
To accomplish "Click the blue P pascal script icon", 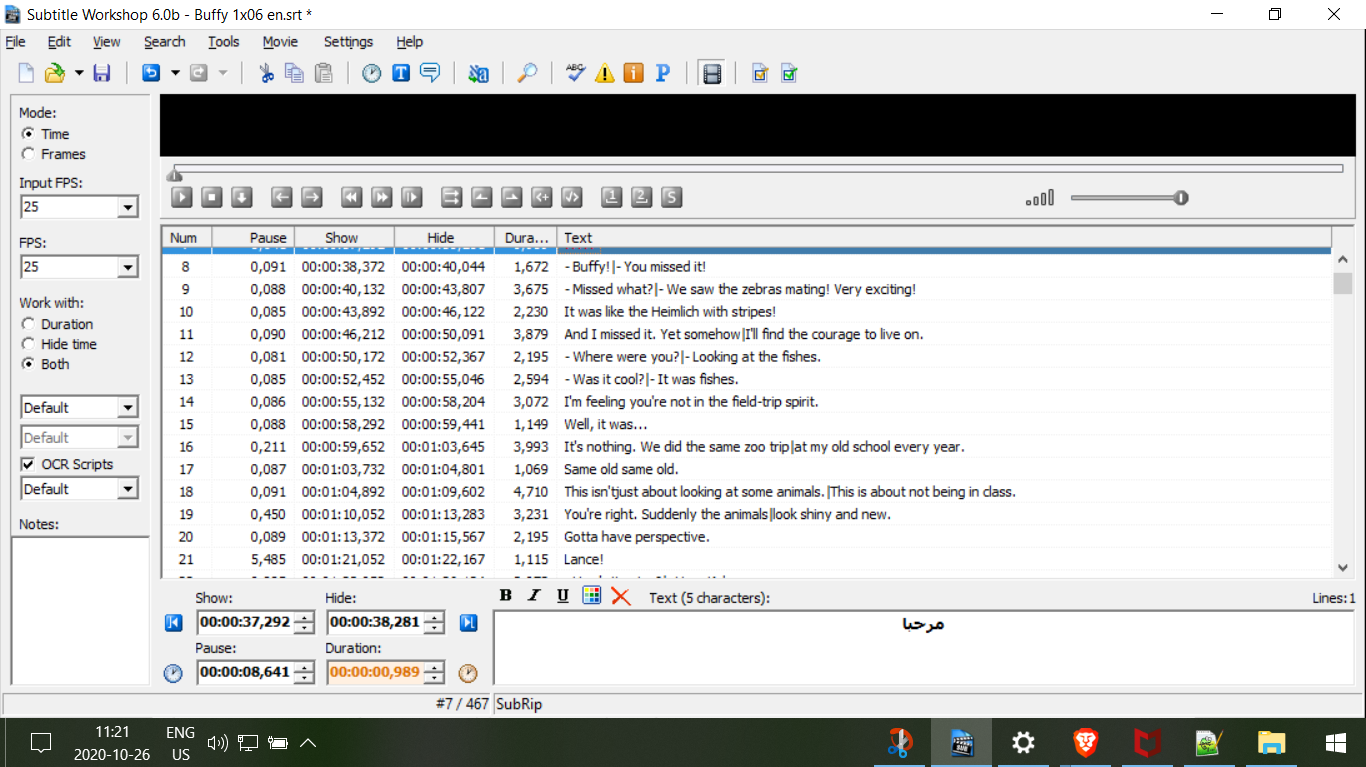I will click(662, 73).
